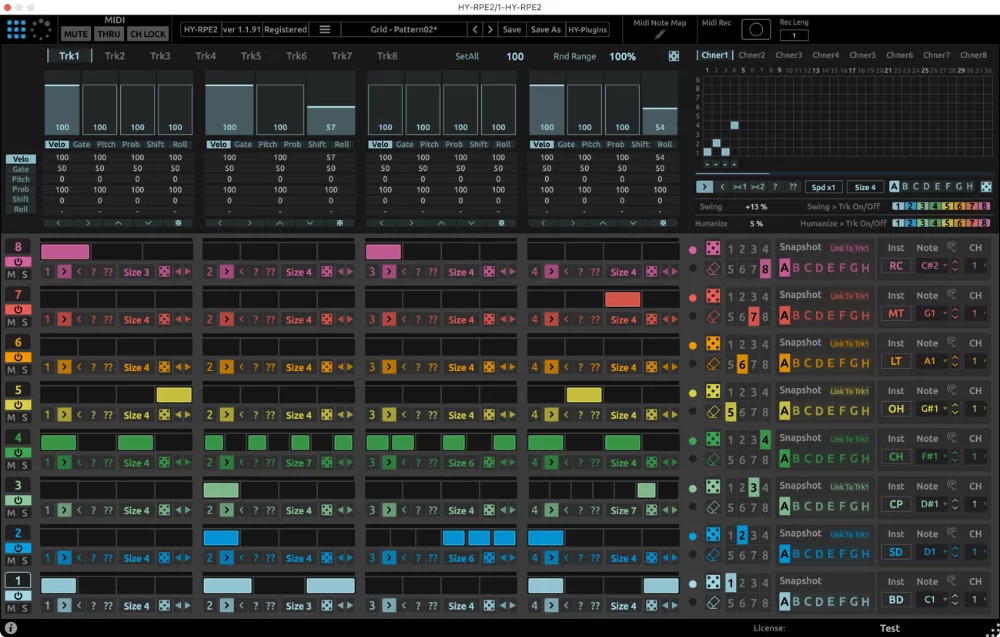The image size is (1000, 637).
Task: Enable CH LOCK in the MIDI section
Action: pyautogui.click(x=148, y=33)
